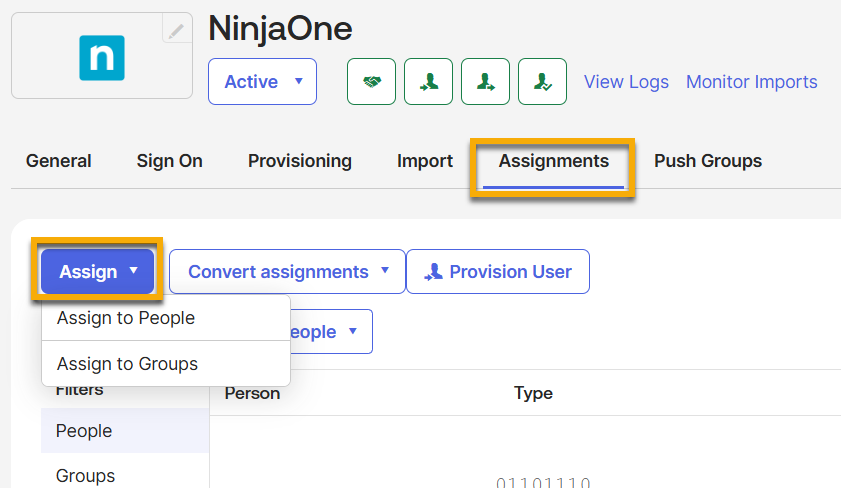Switch to the Push Groups tab
841x488 pixels.
tap(708, 161)
